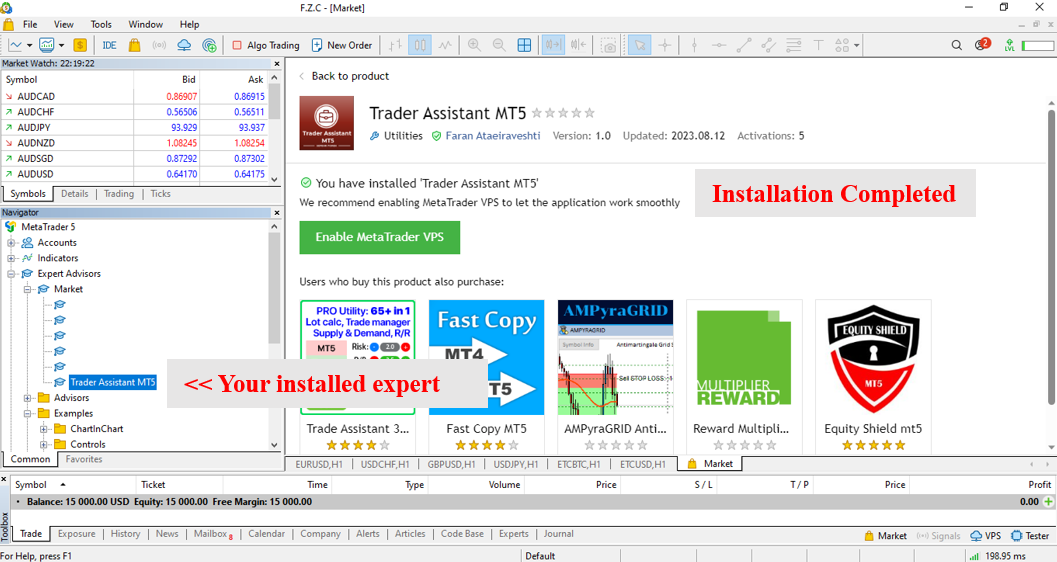Image resolution: width=1057 pixels, height=562 pixels.
Task: Open the Market shopping bag toolbar icon
Action: 134,45
